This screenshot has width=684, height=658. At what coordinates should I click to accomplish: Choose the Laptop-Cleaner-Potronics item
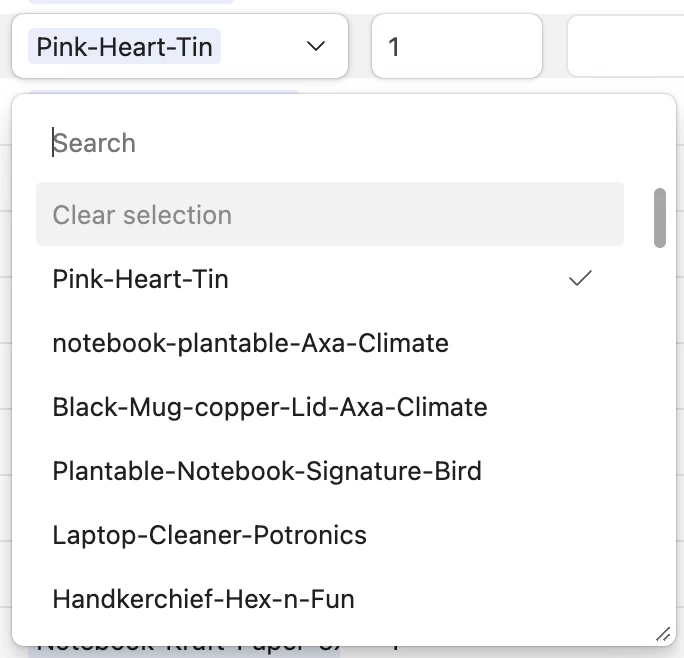point(210,535)
